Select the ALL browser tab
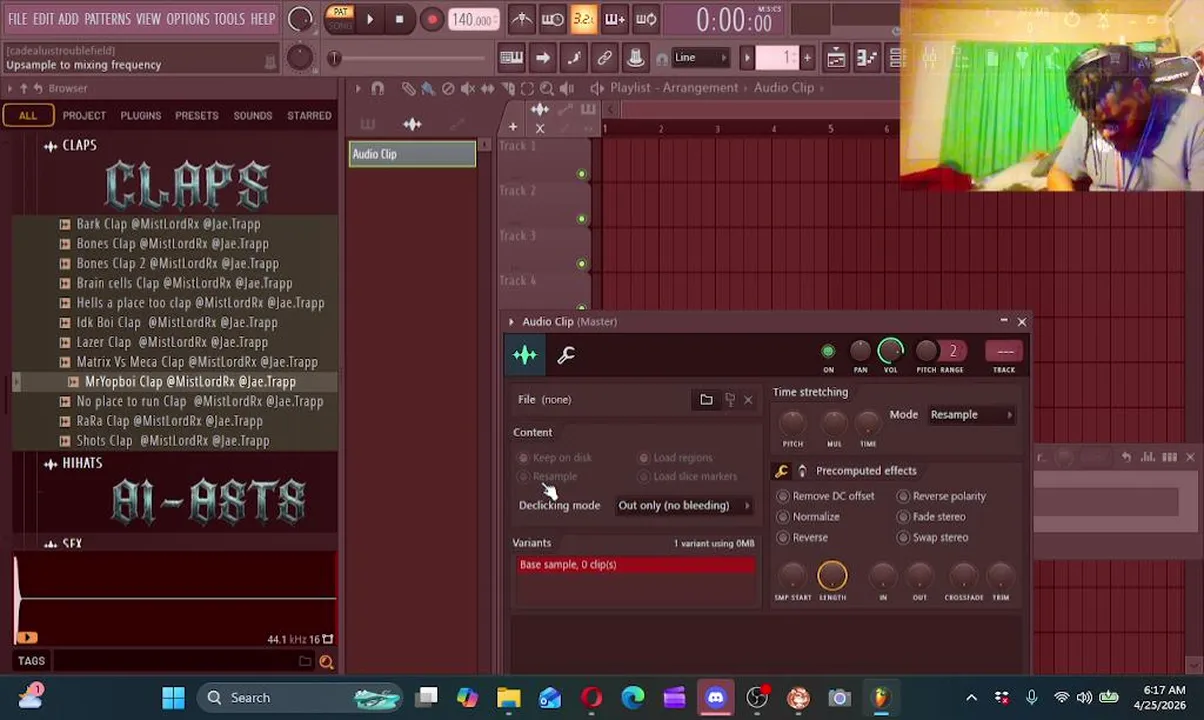1204x720 pixels. [28, 115]
